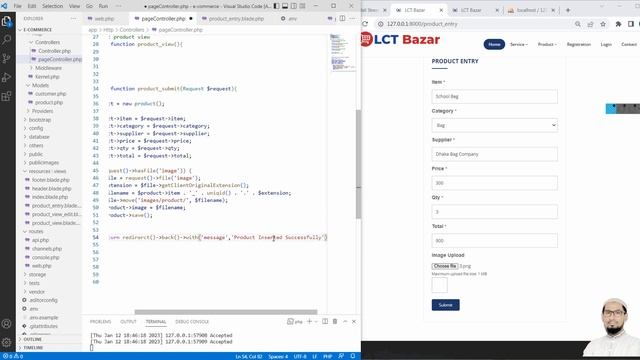Open the Selection menu
The height and width of the screenshot is (360, 640).
tap(53, 6)
